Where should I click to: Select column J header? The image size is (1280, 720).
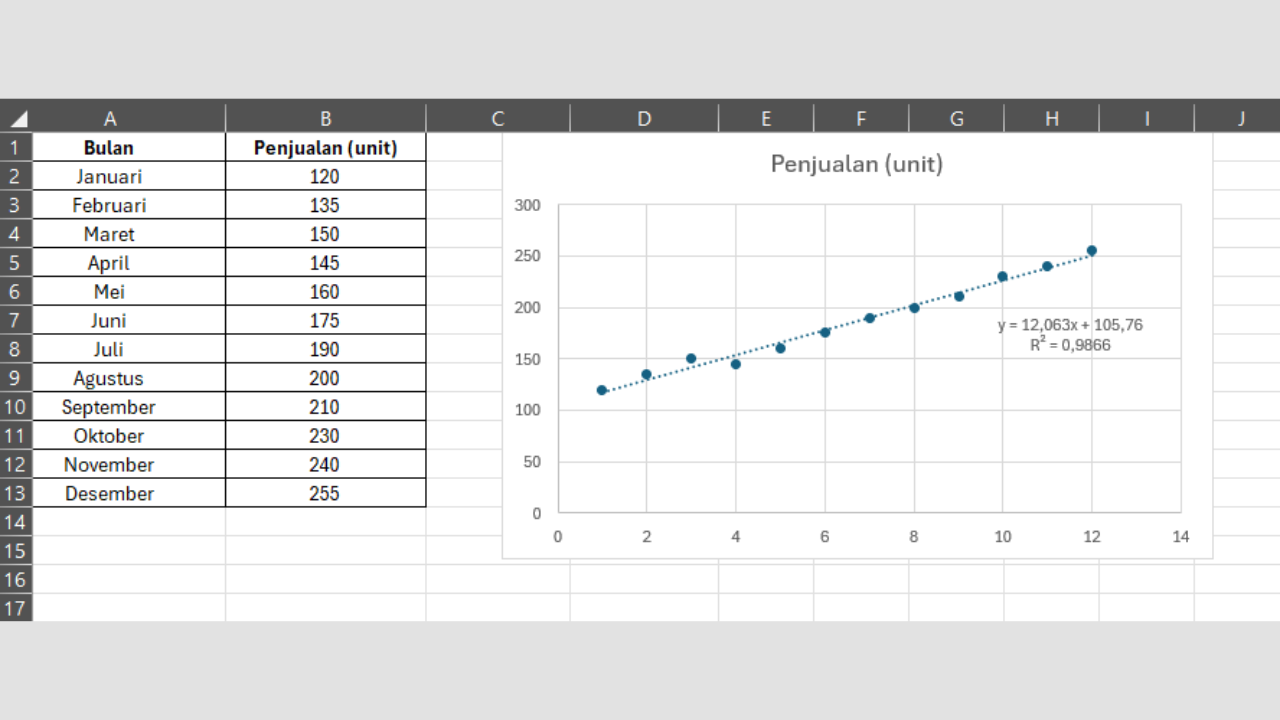1240,117
